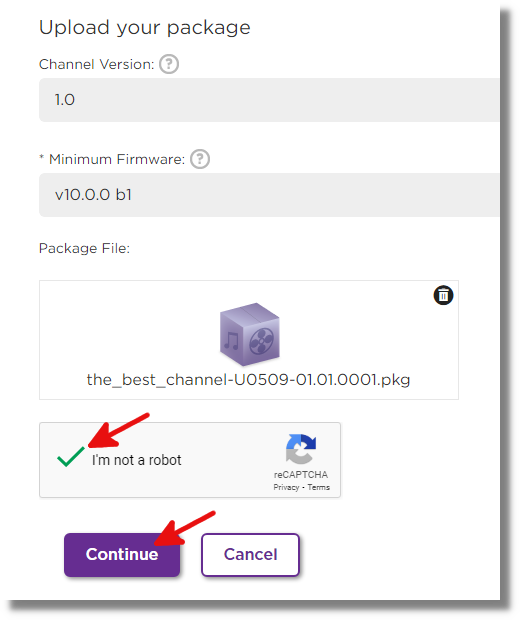Toggle the I'm not a robot checkmark

(x=71, y=457)
